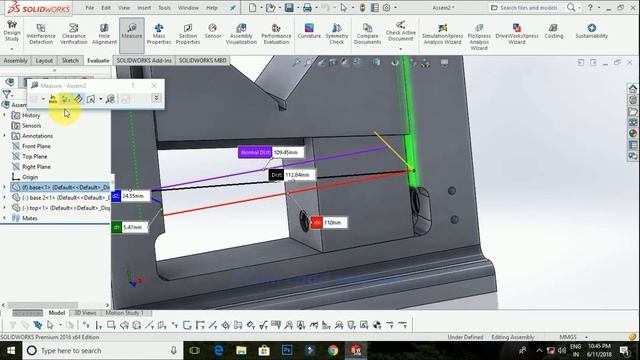Open the Motion Study 1 bottom tab
Image resolution: width=640 pixels, height=360 pixels.
[125, 313]
